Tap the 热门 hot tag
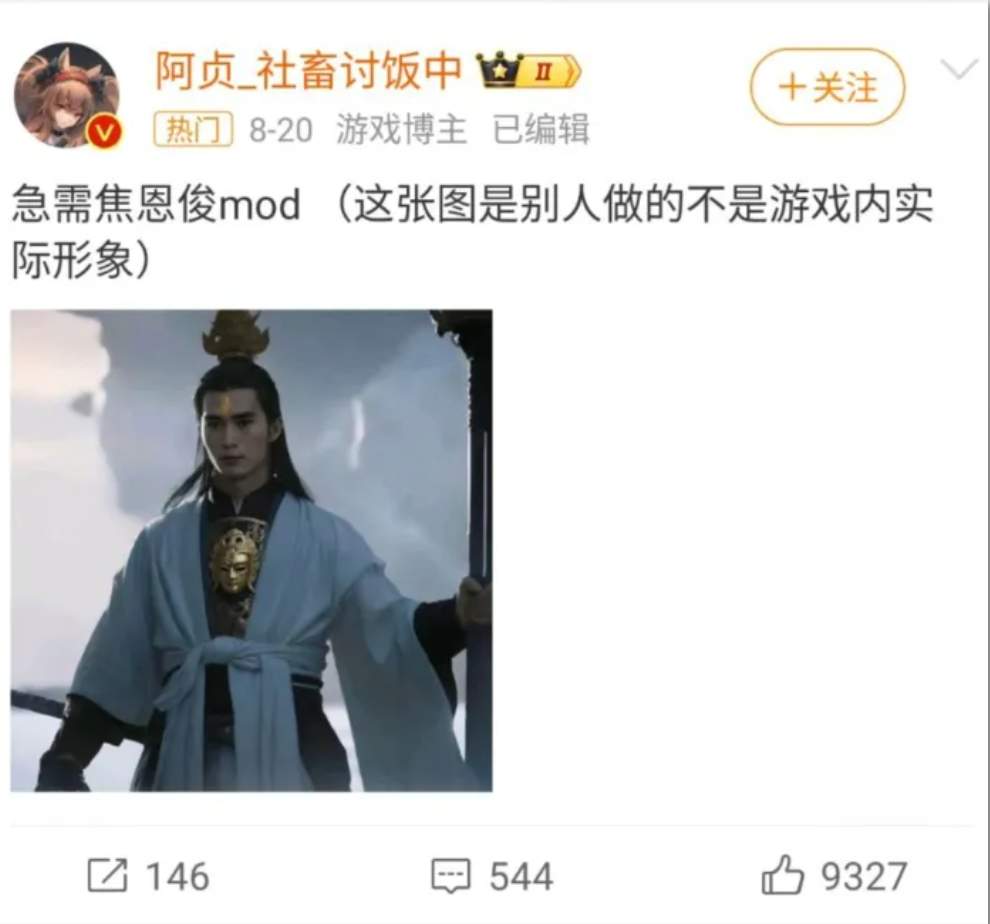The height and width of the screenshot is (924, 990). pyautogui.click(x=193, y=129)
